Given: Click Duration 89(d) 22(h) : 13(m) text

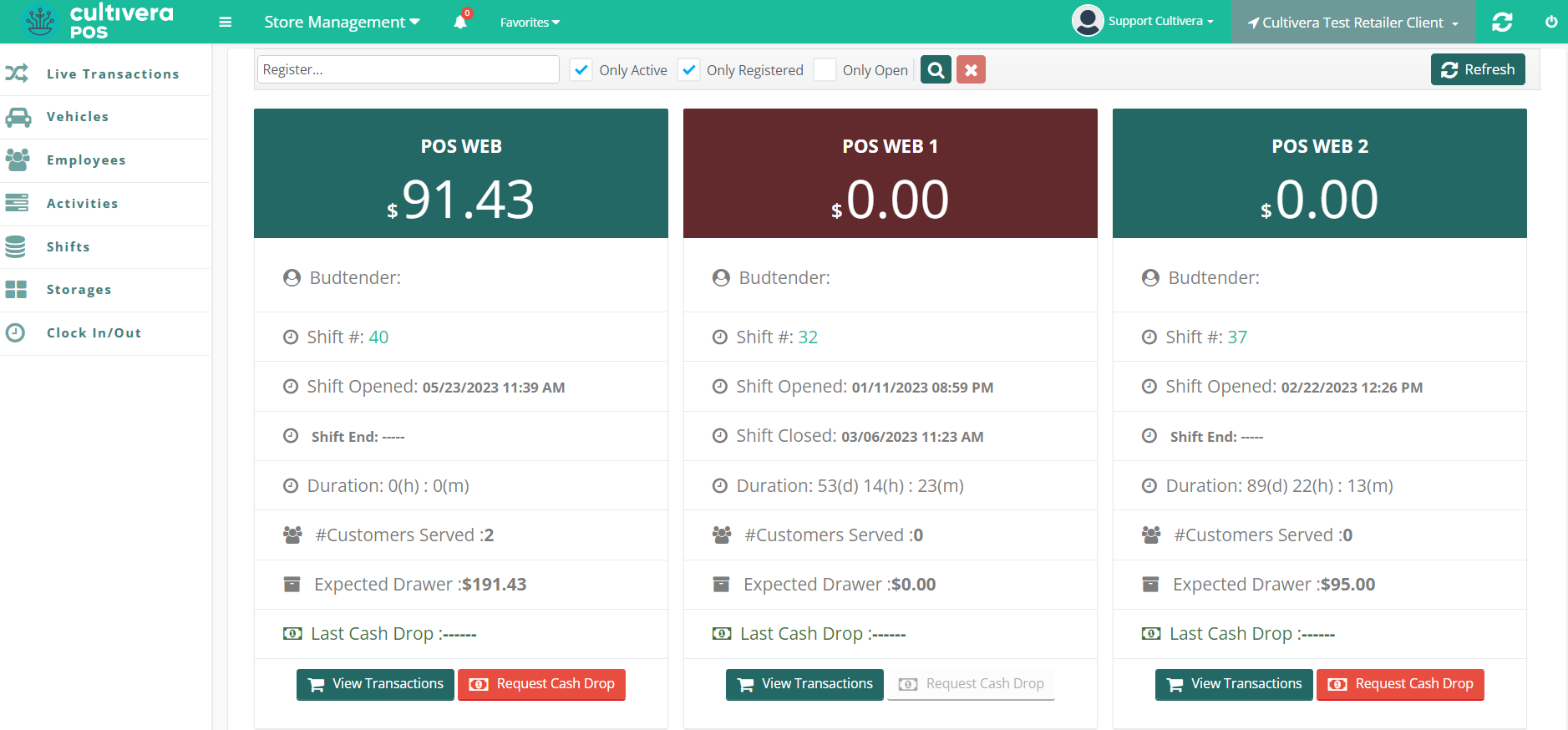Looking at the screenshot, I should pos(1280,486).
